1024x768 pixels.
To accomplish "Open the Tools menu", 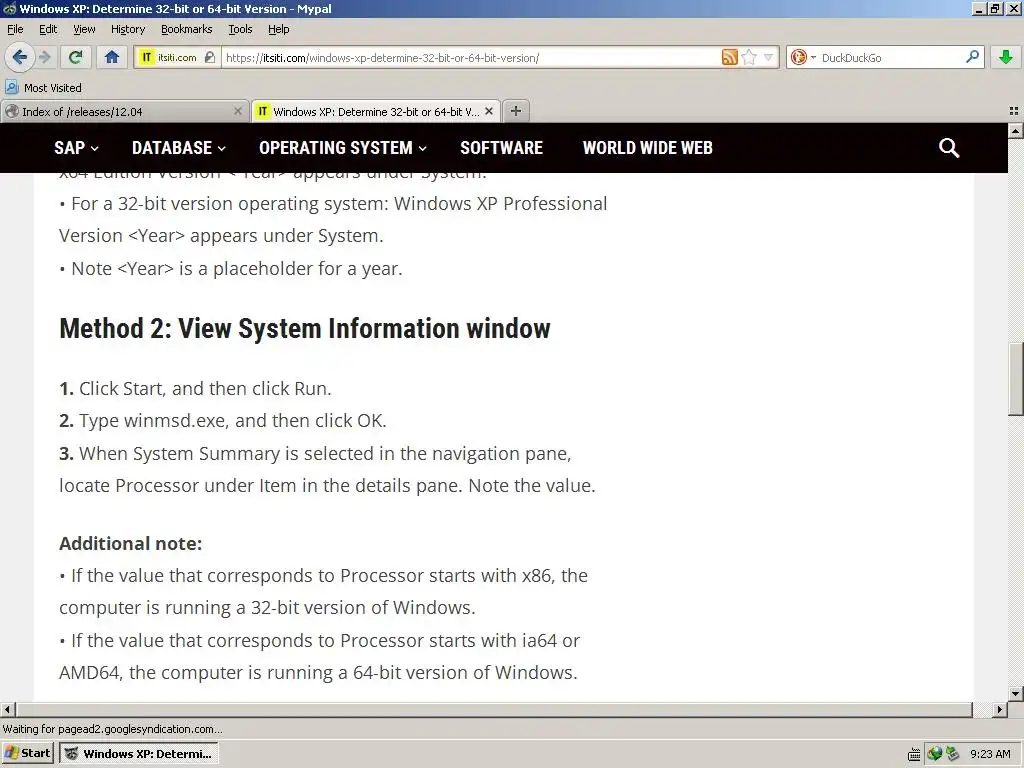I will pyautogui.click(x=240, y=29).
